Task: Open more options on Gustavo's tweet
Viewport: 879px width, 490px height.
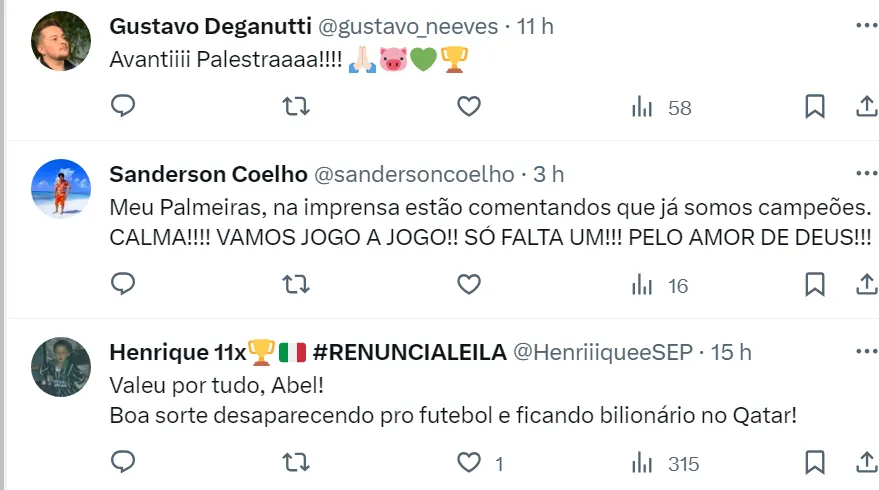Action: click(x=866, y=24)
